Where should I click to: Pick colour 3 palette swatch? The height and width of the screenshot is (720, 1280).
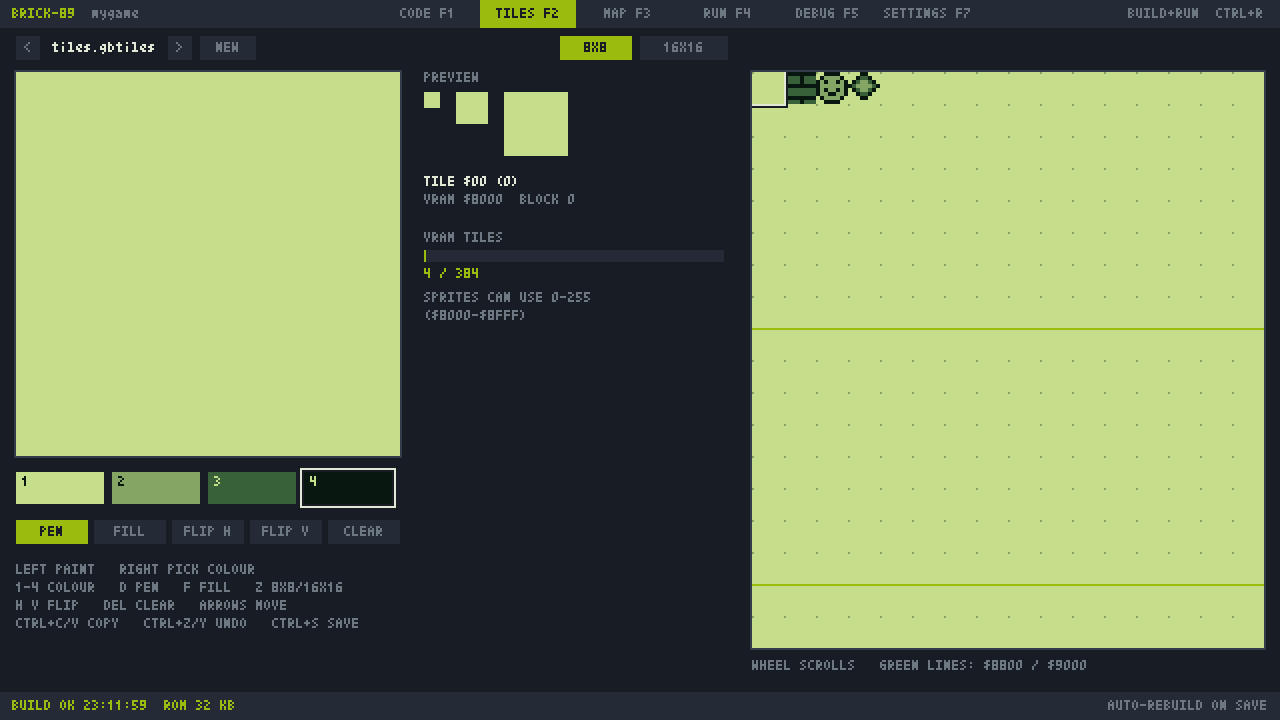[x=252, y=488]
